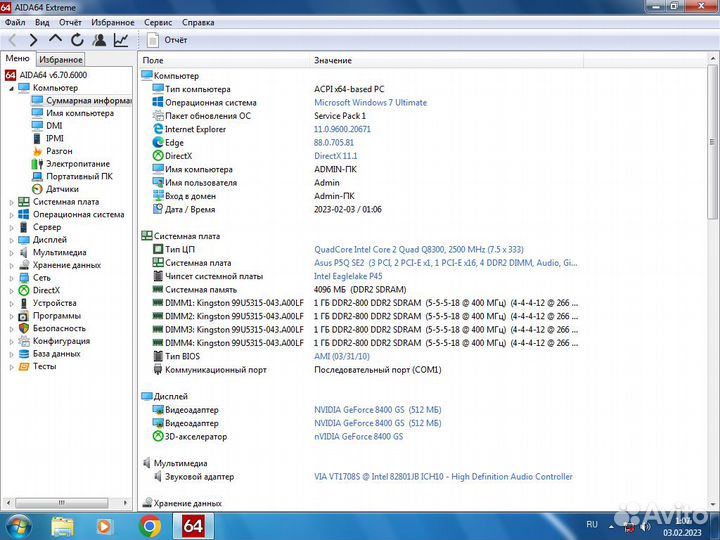Expand the Сервер tree node
Viewport: 720px width, 540px height.
(11, 227)
